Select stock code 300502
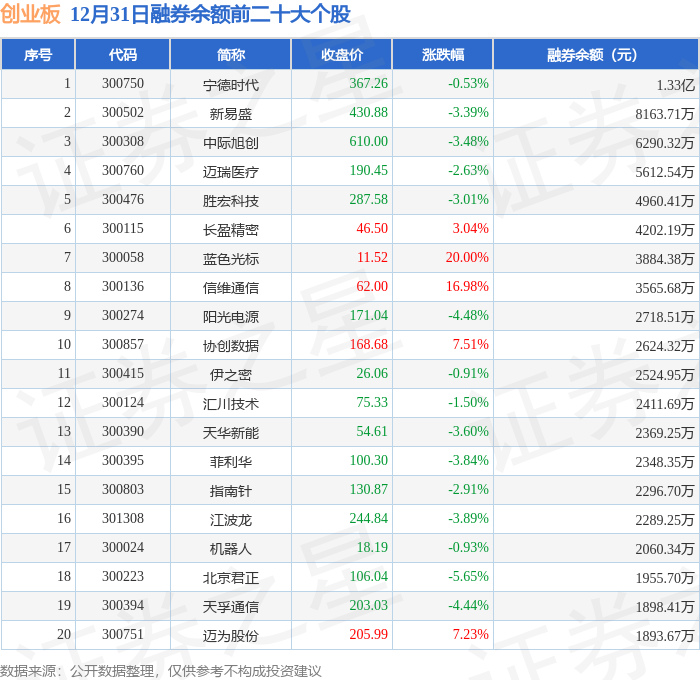The height and width of the screenshot is (680, 700). pos(123,113)
